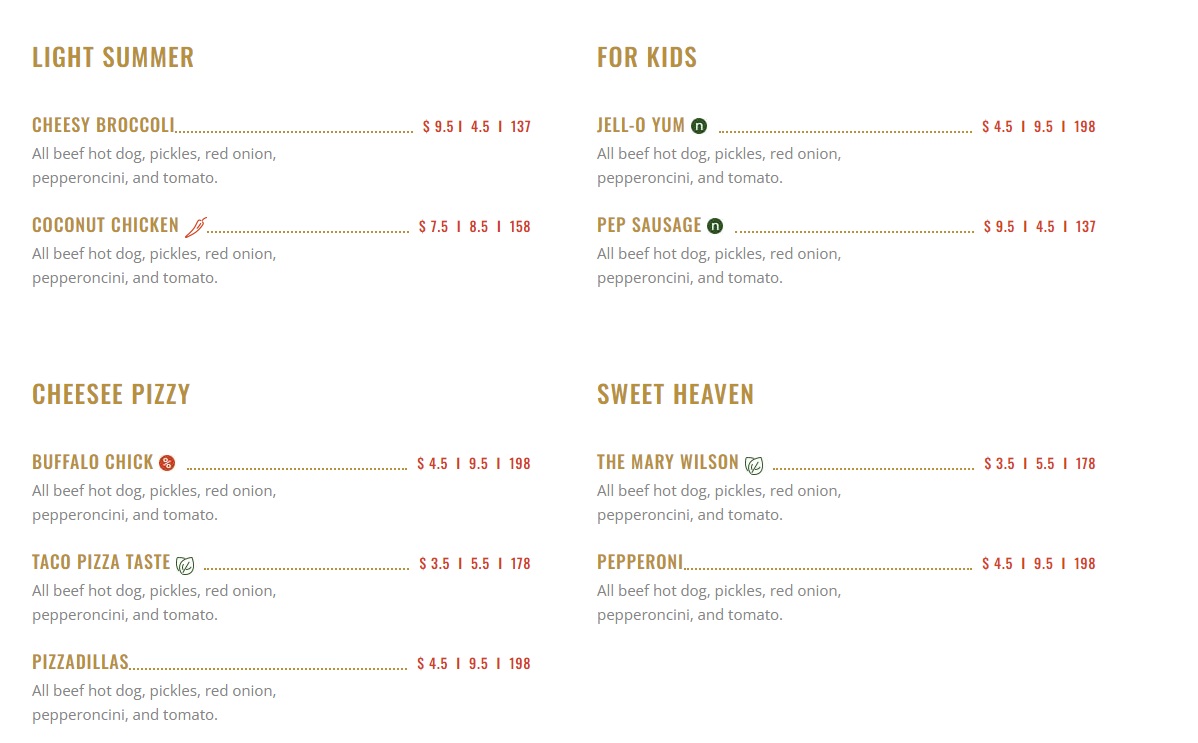This screenshot has width=1198, height=743.
Task: Click the red percent badge by Buffalo Chick
Action: [x=167, y=463]
